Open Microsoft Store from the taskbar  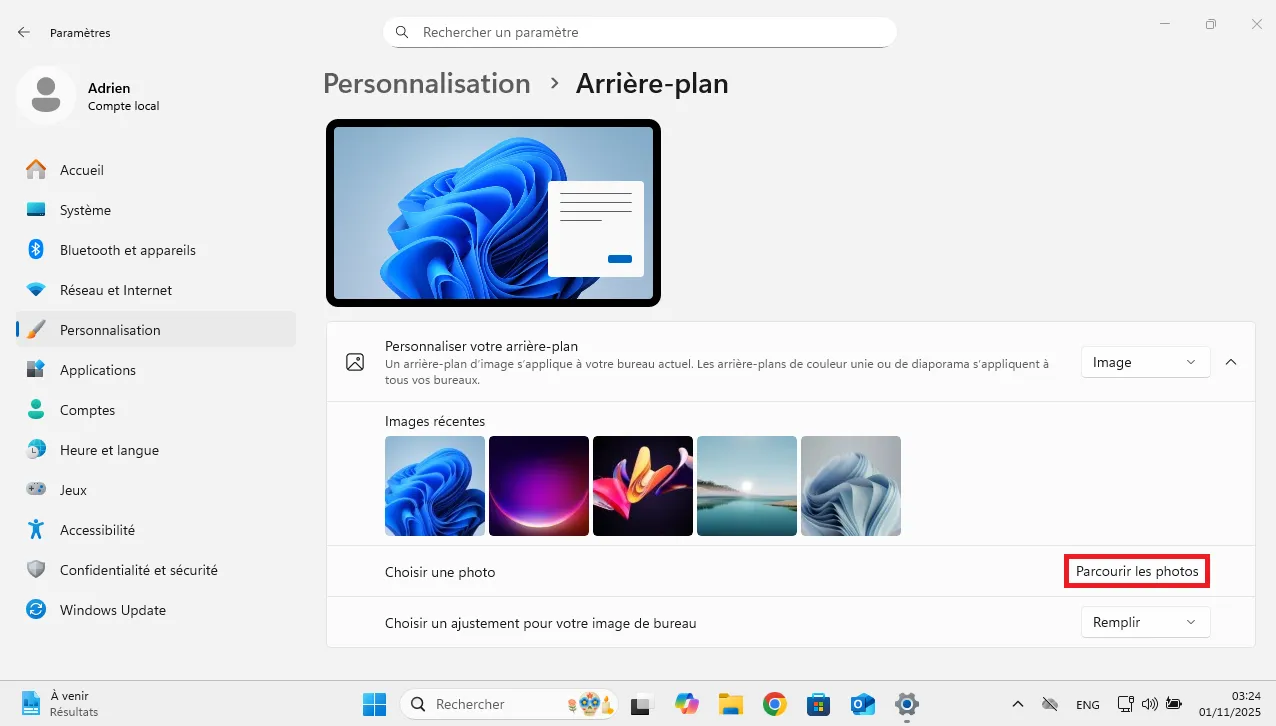coord(818,704)
